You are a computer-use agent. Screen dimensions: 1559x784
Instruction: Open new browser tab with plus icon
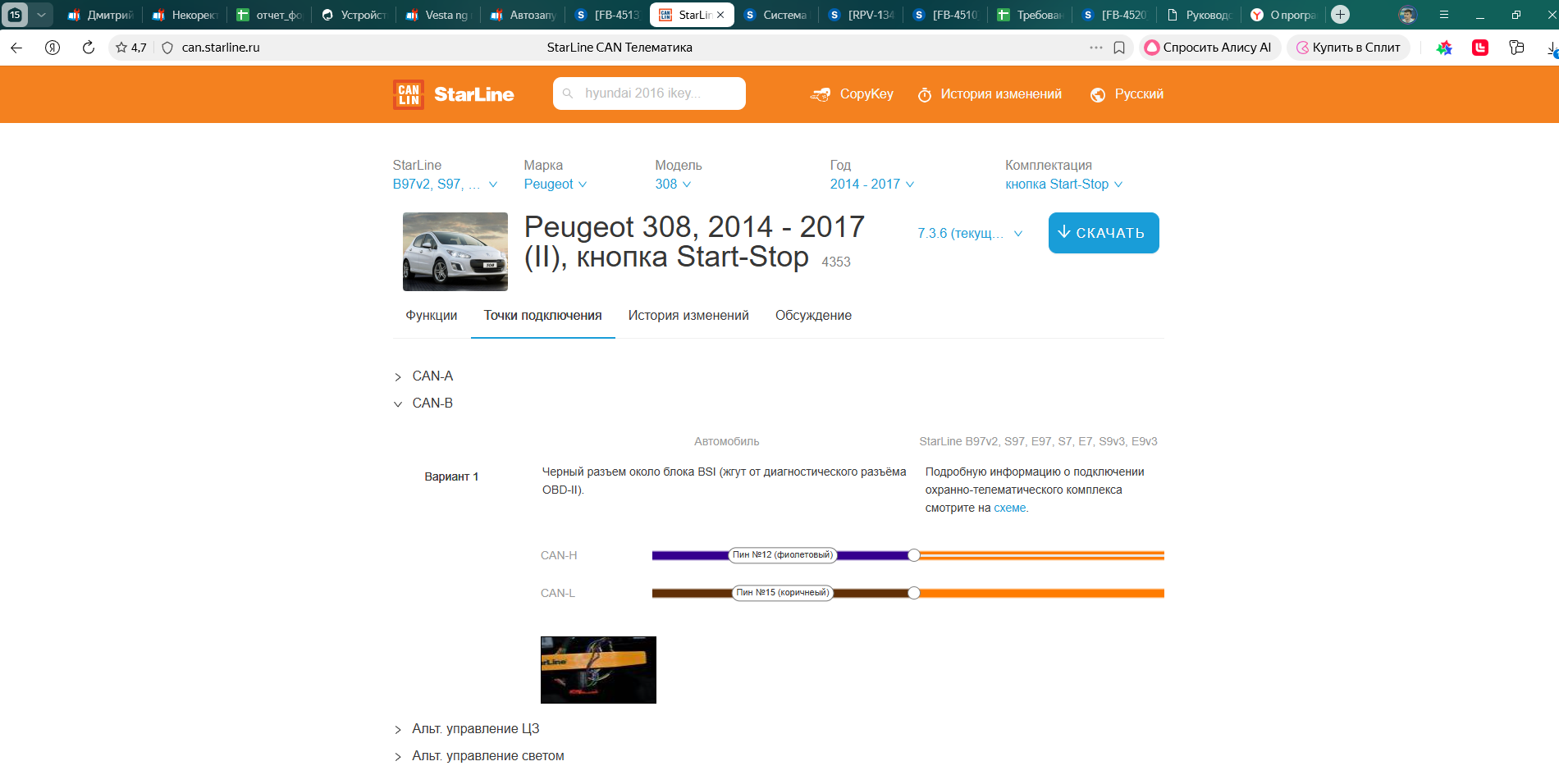(1340, 15)
